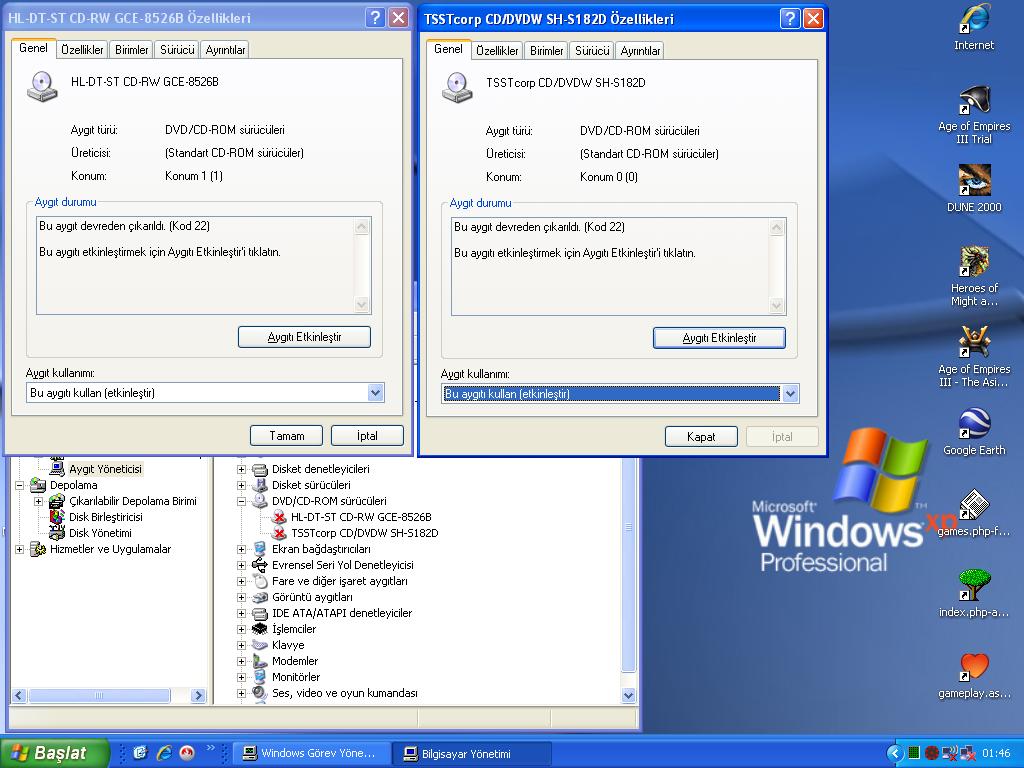Expand the Klavye node
1024x768 pixels.
point(241,645)
